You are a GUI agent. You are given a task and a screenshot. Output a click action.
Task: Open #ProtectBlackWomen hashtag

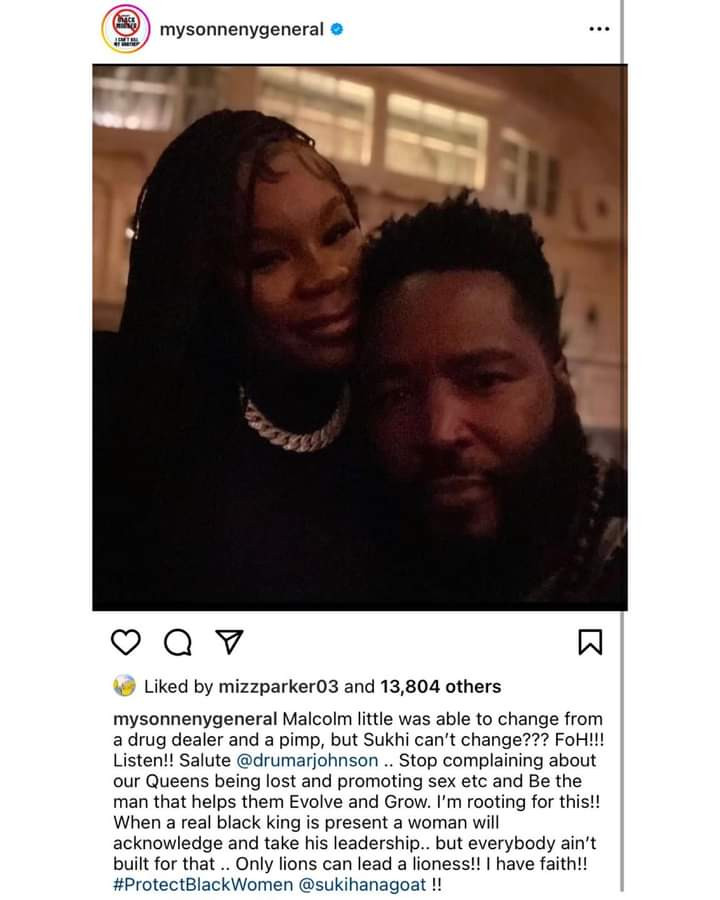[203, 885]
